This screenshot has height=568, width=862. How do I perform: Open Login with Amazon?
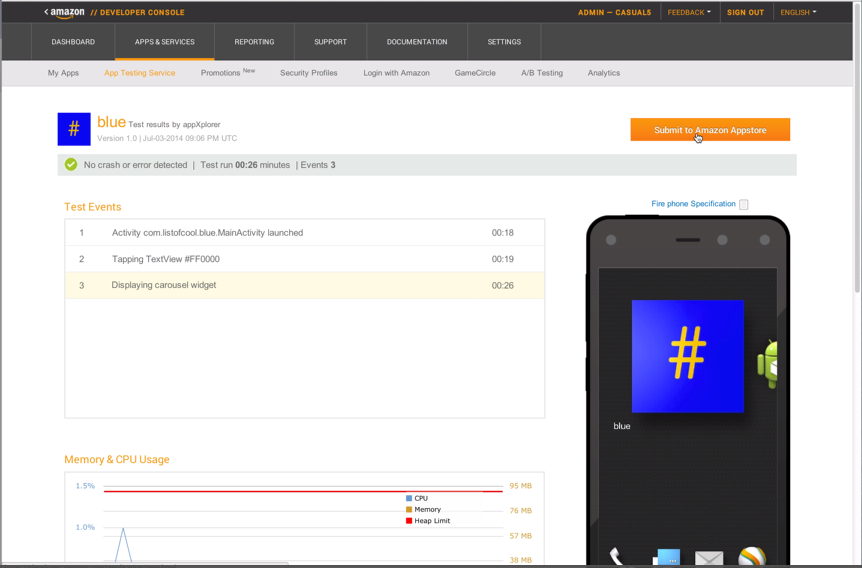click(x=396, y=73)
